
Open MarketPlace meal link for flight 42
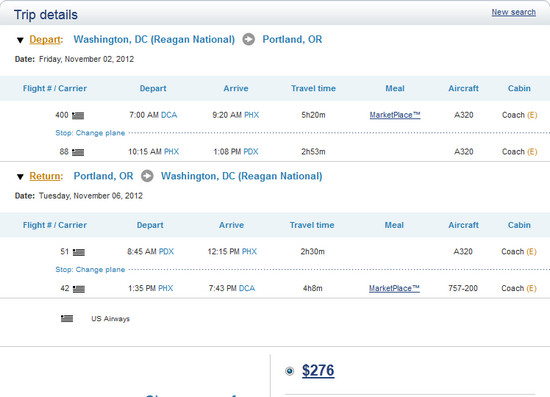394,288
